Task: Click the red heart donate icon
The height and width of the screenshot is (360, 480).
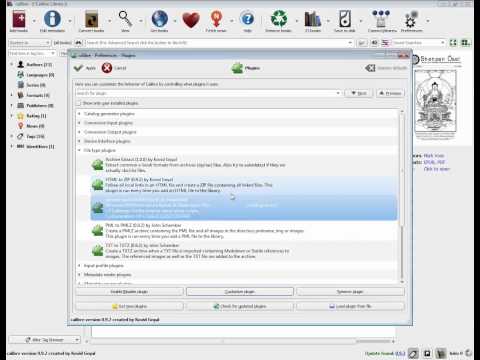Action: coord(191,20)
